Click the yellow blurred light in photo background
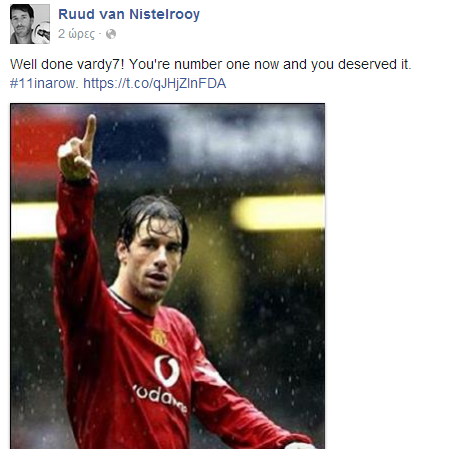This screenshot has height=449, width=475. (278, 213)
